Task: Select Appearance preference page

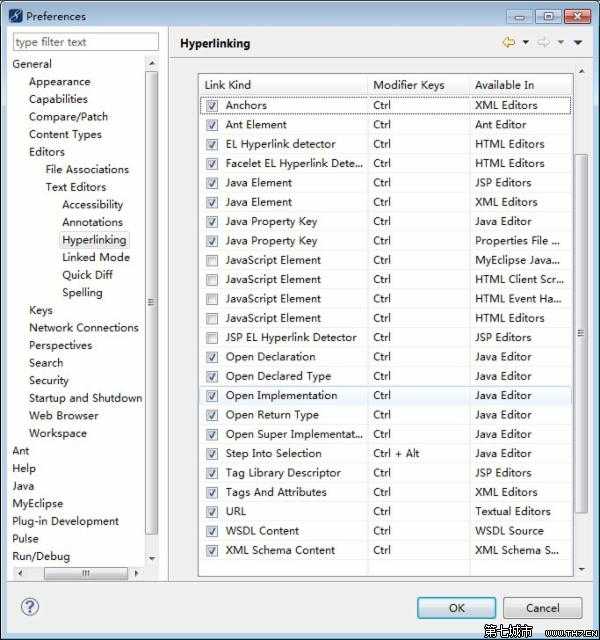Action: [x=60, y=82]
